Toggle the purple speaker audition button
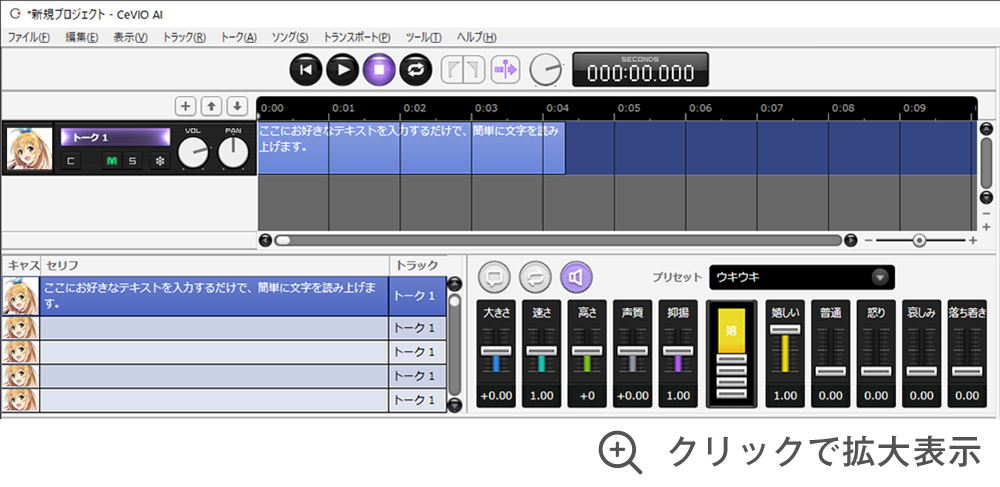The image size is (1000, 487). (x=577, y=277)
